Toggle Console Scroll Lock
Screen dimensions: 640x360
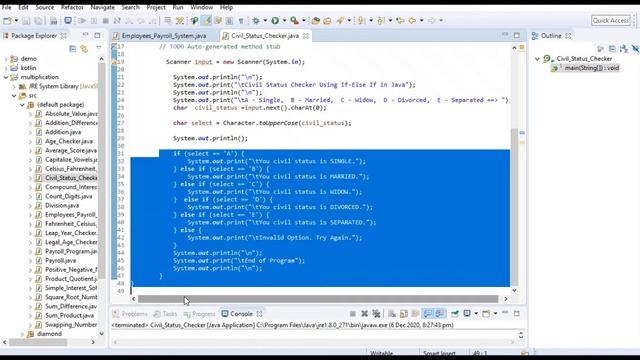click(x=404, y=313)
